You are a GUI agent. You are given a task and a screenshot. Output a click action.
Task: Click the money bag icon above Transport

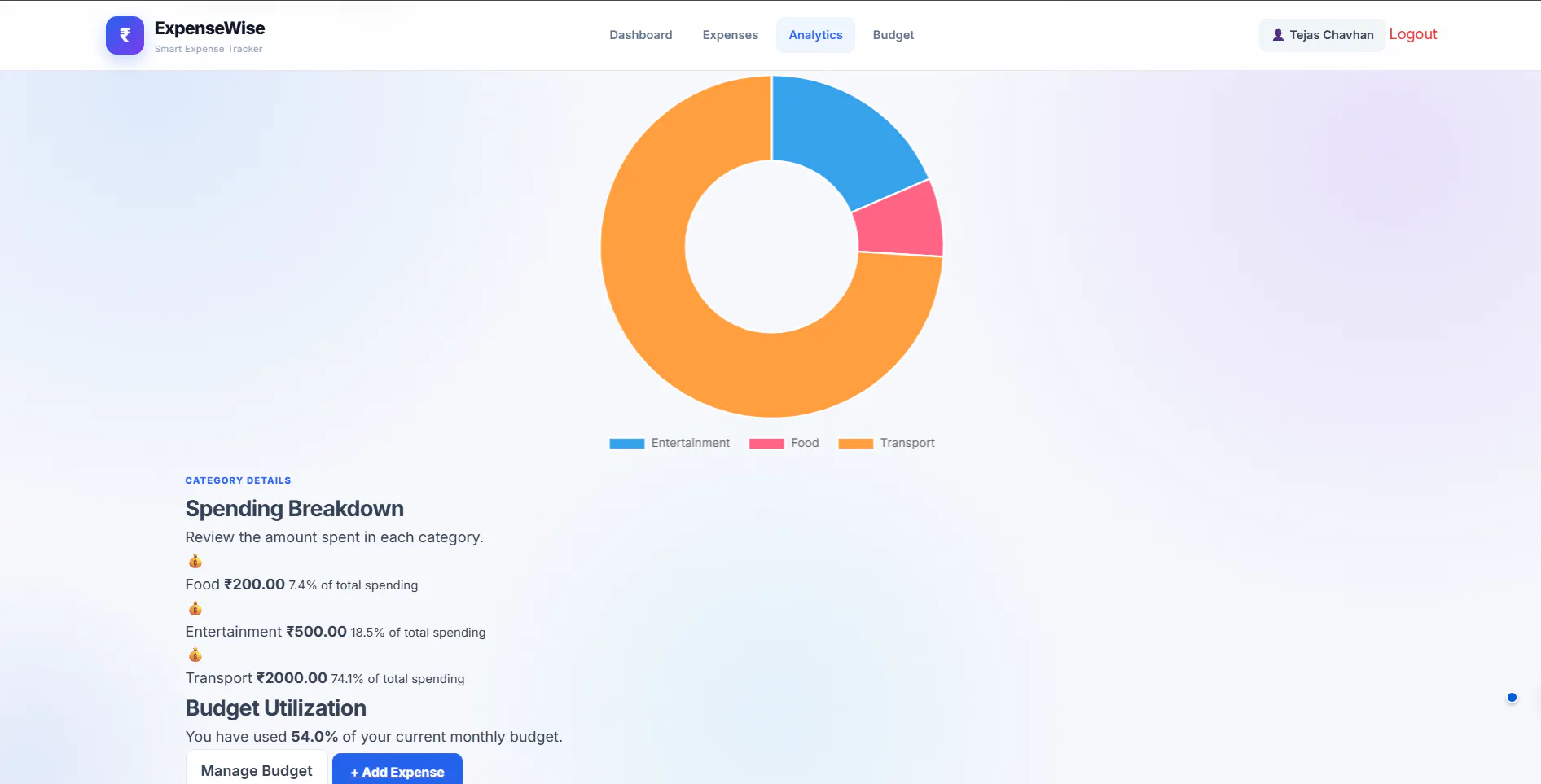point(195,655)
